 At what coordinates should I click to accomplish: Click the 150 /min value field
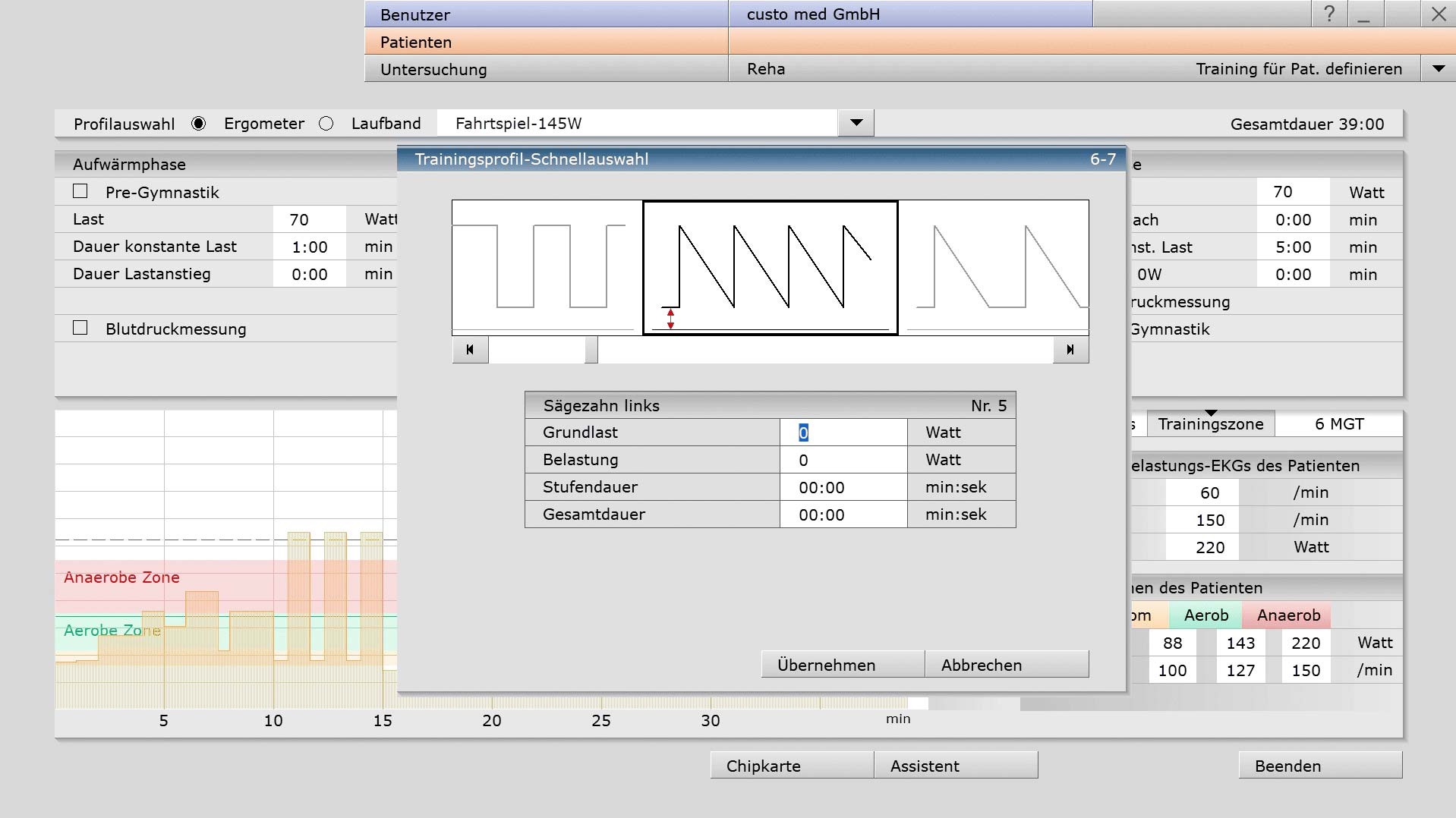1202,520
